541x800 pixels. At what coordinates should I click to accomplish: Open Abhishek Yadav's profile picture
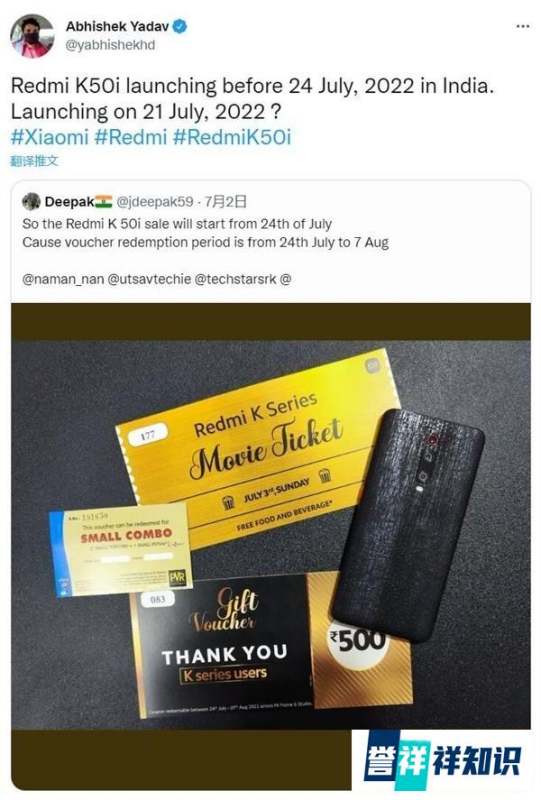(32, 36)
